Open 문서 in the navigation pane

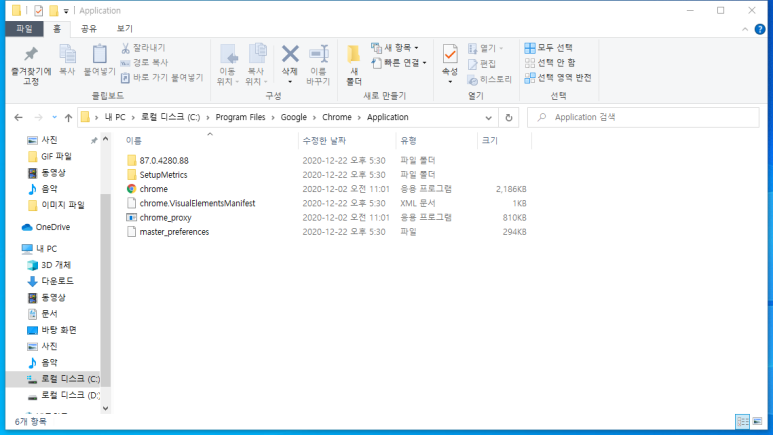tap(49, 314)
